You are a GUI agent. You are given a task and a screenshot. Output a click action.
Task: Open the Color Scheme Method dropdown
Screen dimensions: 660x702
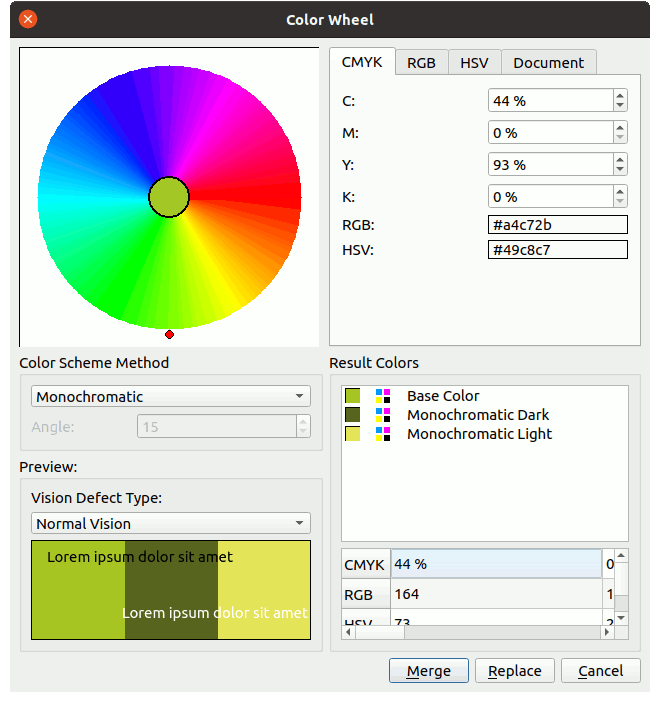pos(171,397)
